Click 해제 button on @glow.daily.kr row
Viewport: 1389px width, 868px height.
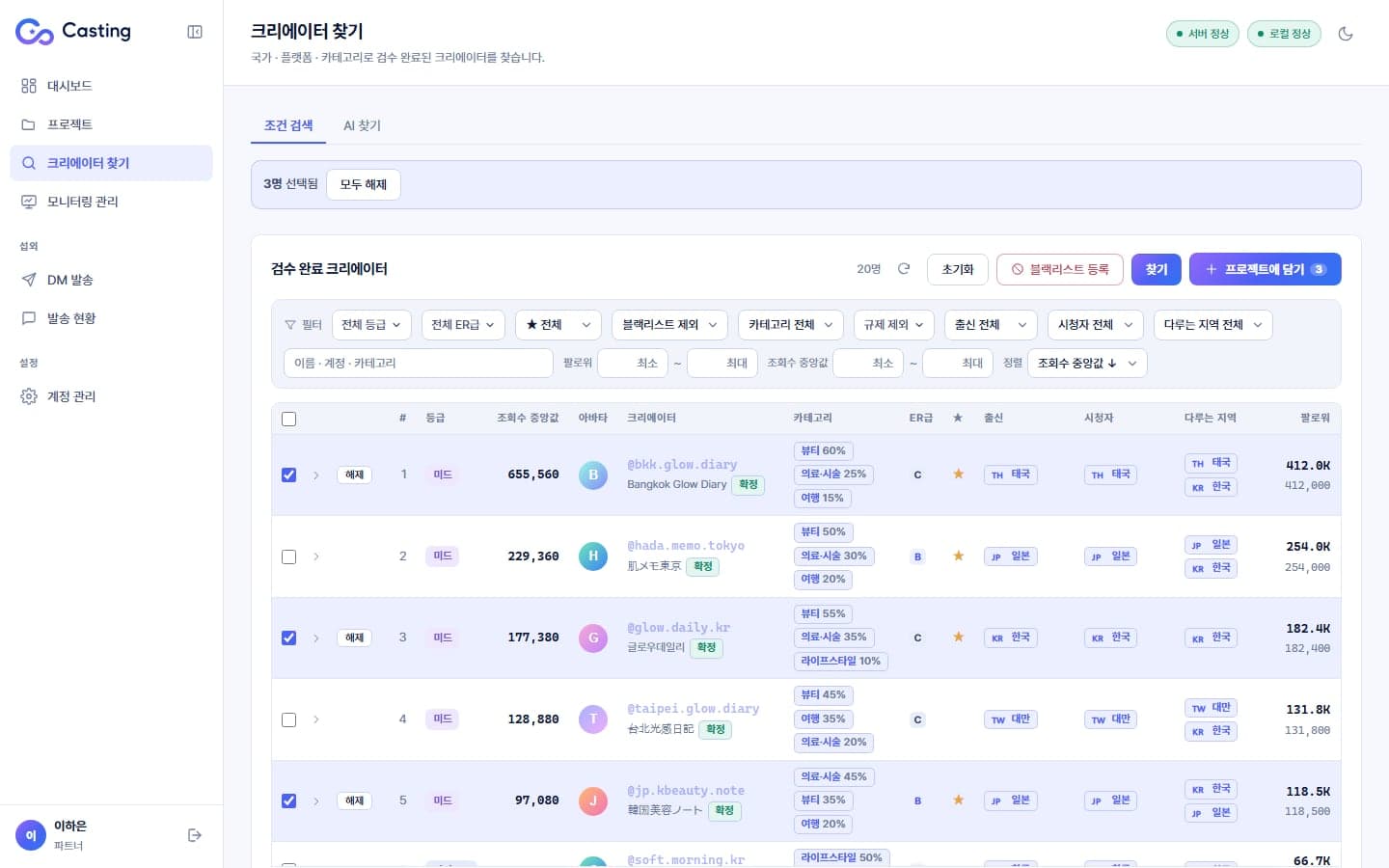[x=355, y=637]
